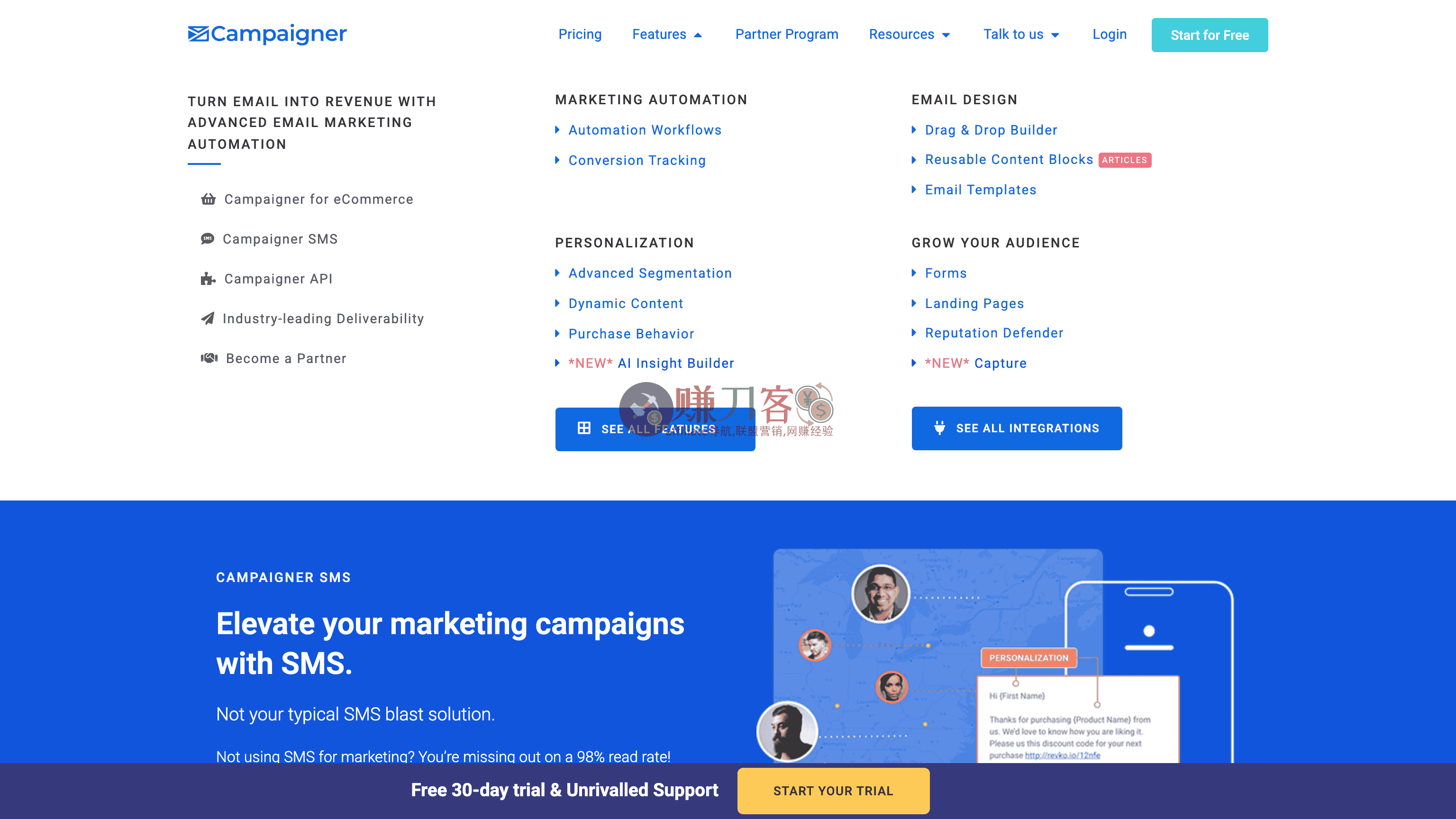
Task: Open Automation Workflows link
Action: (x=645, y=130)
